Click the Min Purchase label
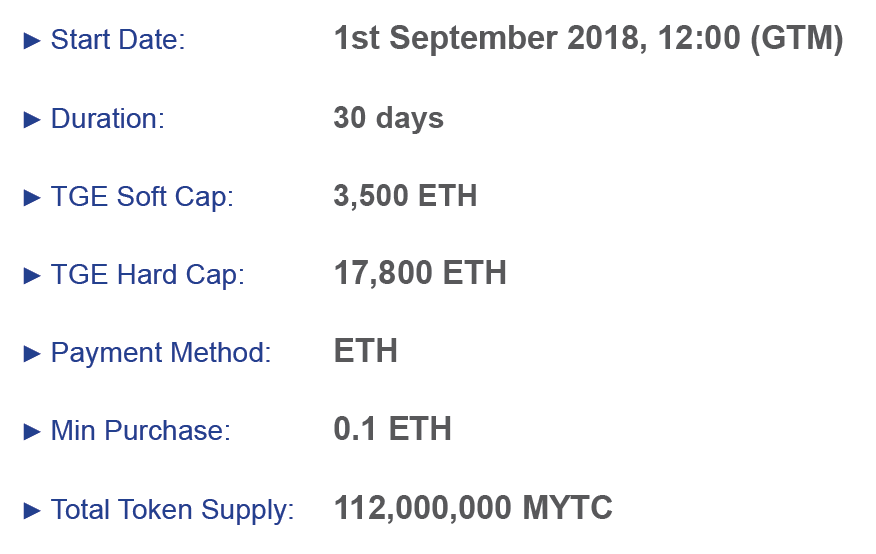 click(x=140, y=431)
